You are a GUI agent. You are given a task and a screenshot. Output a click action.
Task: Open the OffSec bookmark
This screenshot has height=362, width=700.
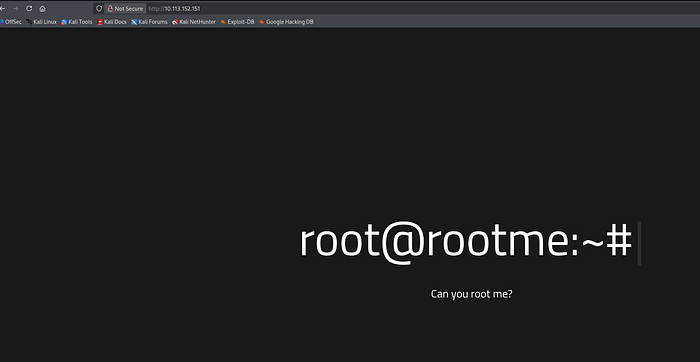pyautogui.click(x=11, y=21)
